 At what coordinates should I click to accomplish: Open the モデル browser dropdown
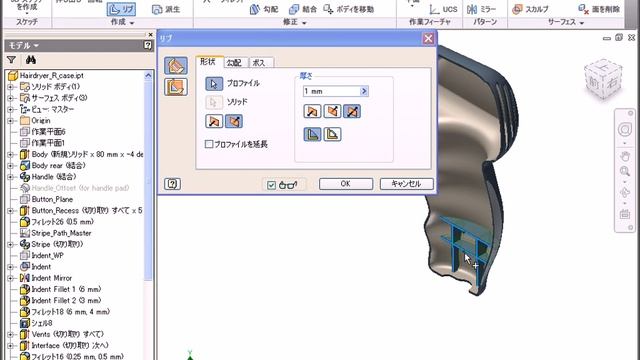(24, 45)
